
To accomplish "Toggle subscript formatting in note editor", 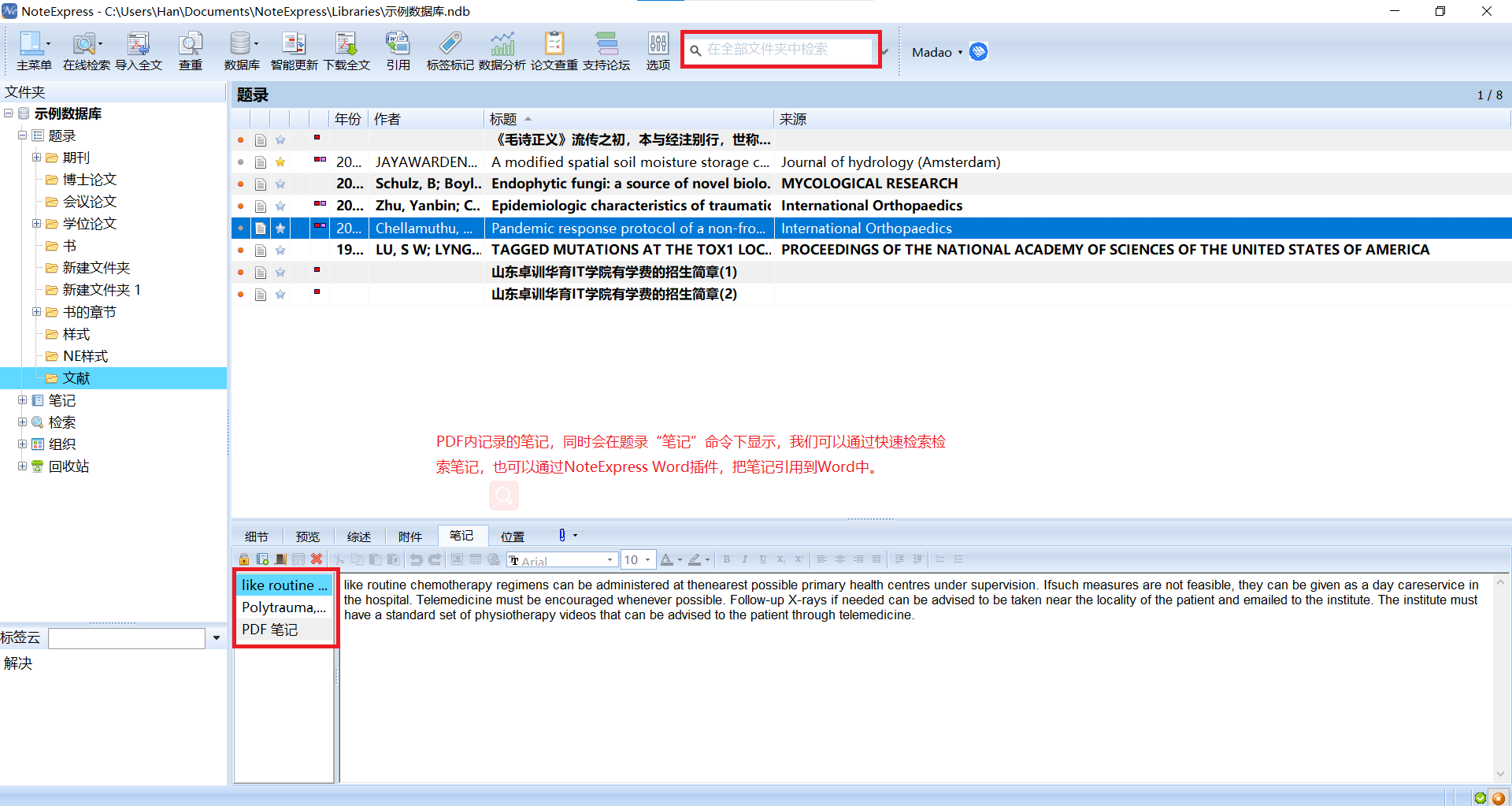I will (780, 559).
